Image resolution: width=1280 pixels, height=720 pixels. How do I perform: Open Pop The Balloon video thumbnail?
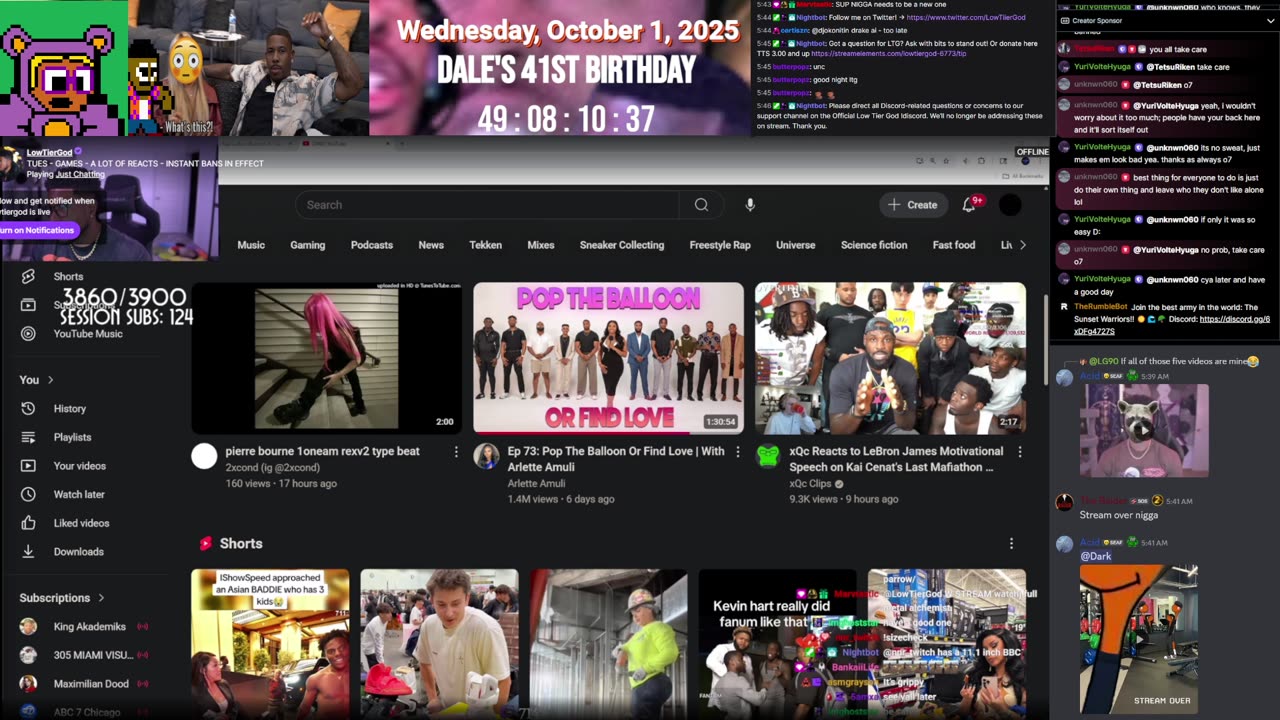[x=608, y=358]
